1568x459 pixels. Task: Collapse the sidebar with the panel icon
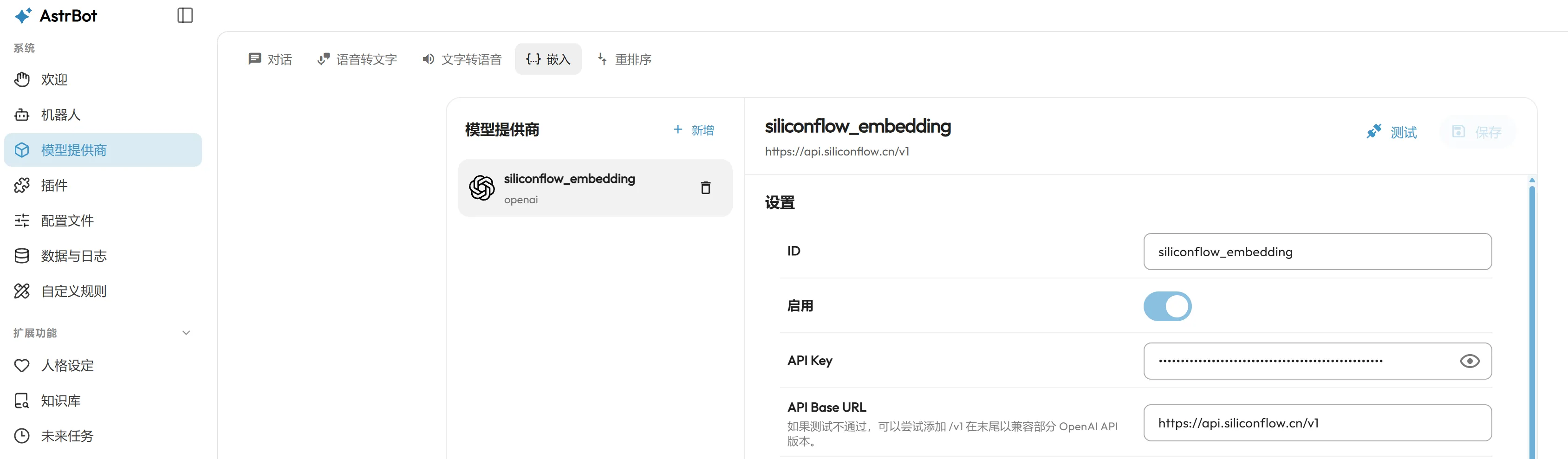(x=185, y=15)
